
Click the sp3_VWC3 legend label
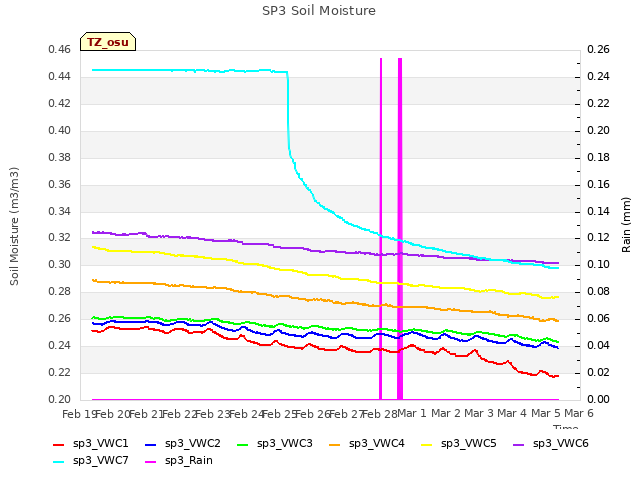click(x=284, y=443)
